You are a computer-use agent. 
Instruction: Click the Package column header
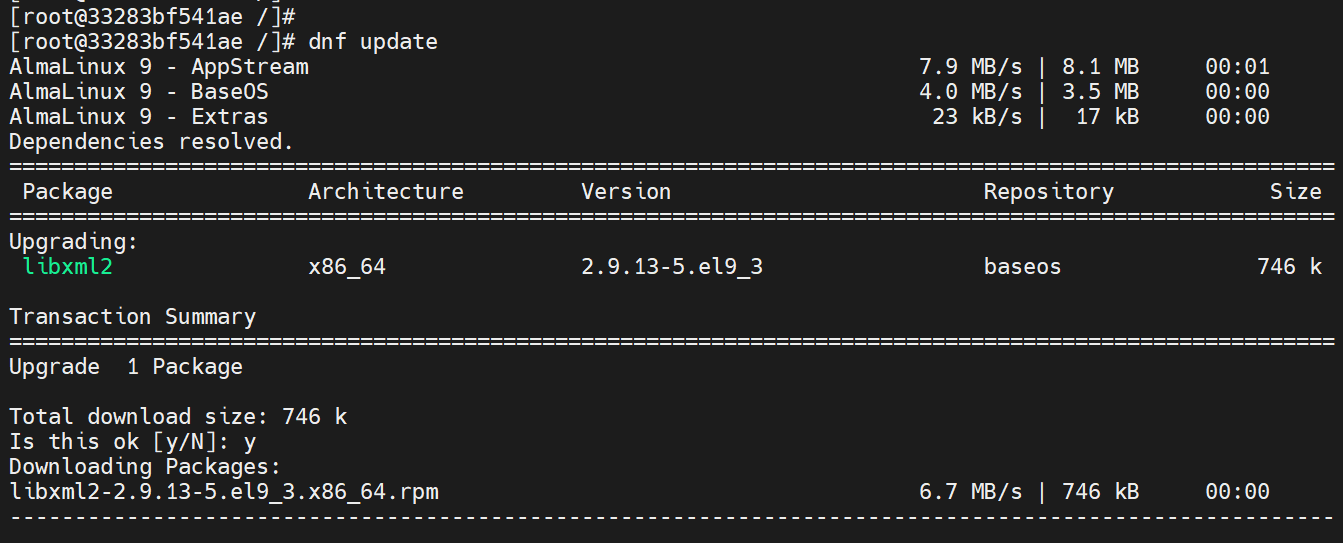[x=68, y=192]
